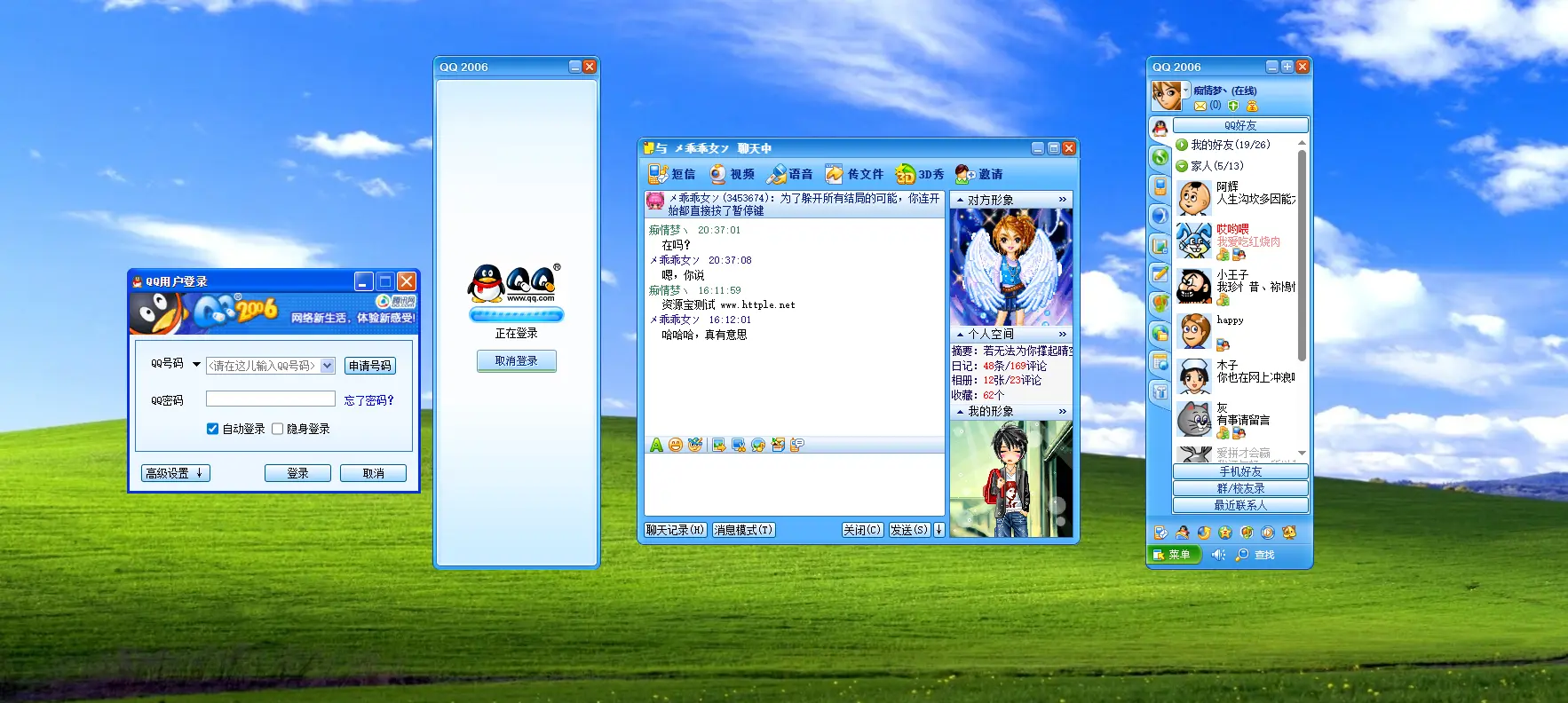Open the font settings icon in chat

tap(656, 445)
